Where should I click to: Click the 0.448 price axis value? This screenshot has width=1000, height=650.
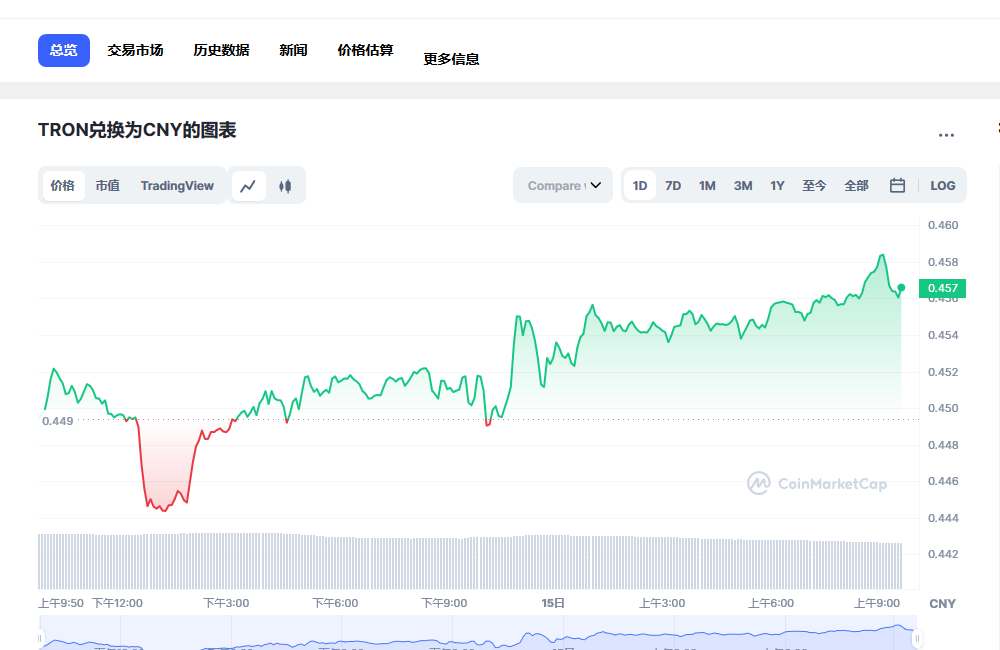(943, 445)
